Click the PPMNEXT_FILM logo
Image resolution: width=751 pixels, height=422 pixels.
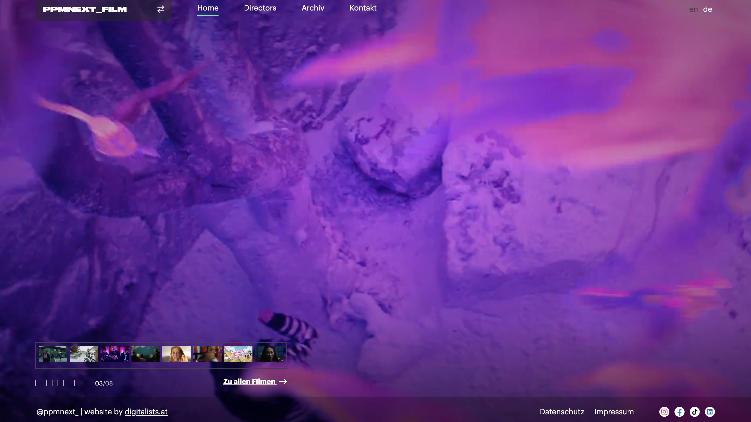pos(85,9)
